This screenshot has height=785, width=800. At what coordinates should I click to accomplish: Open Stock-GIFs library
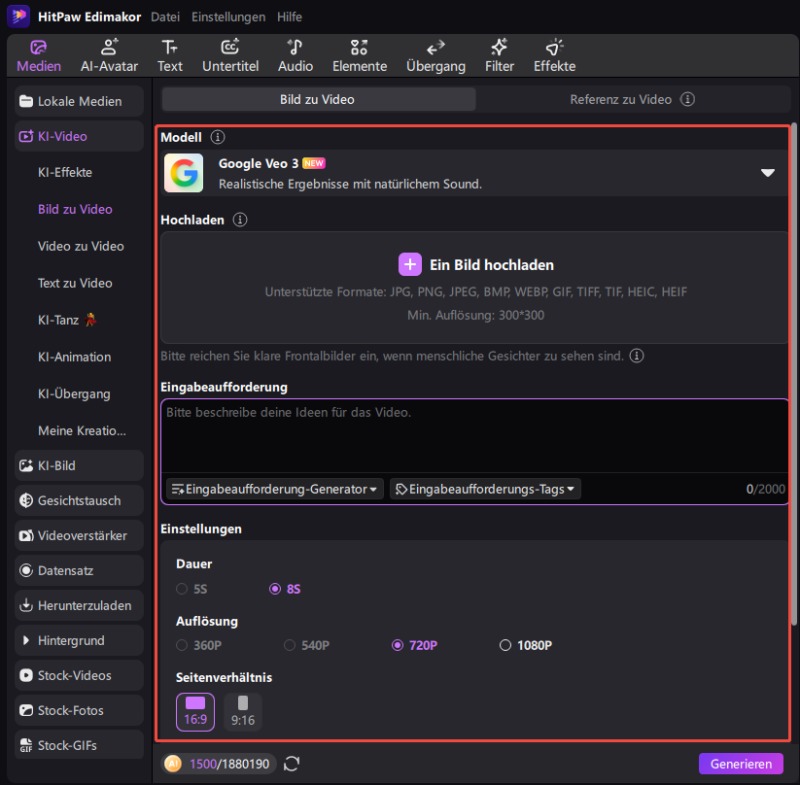pyautogui.click(x=79, y=745)
